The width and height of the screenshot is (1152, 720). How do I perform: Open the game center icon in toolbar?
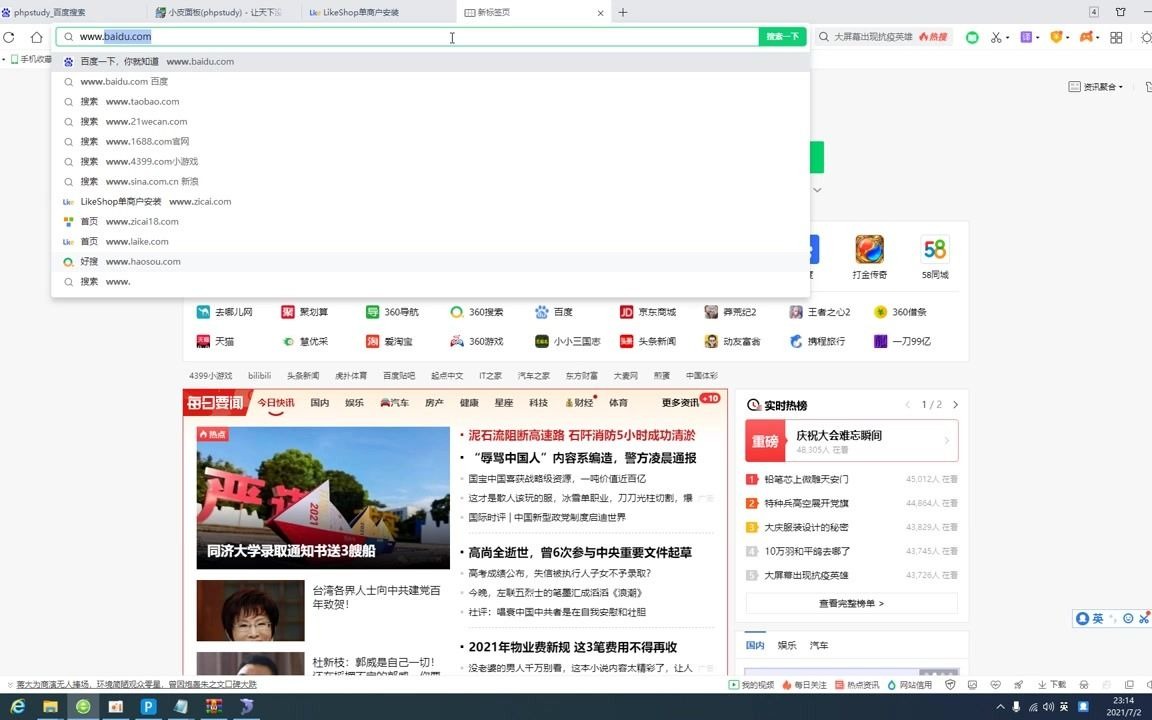point(1088,37)
